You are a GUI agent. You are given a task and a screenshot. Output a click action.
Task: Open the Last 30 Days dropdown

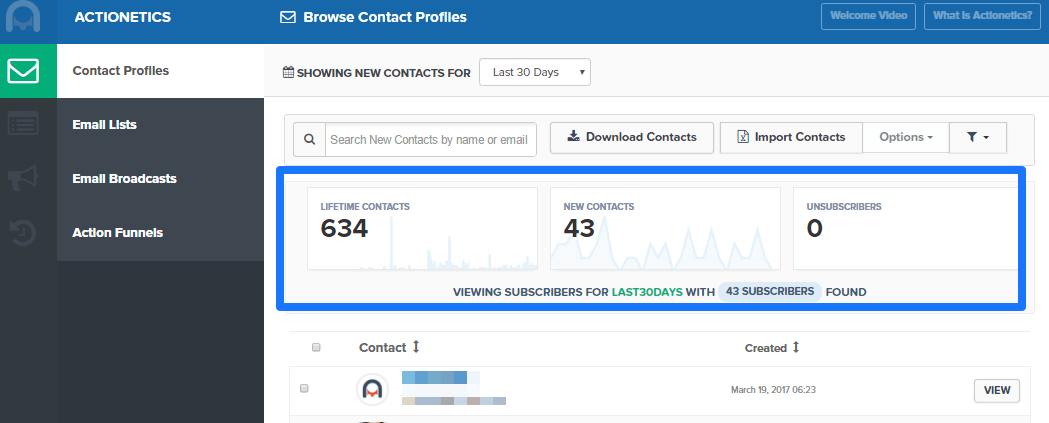535,72
